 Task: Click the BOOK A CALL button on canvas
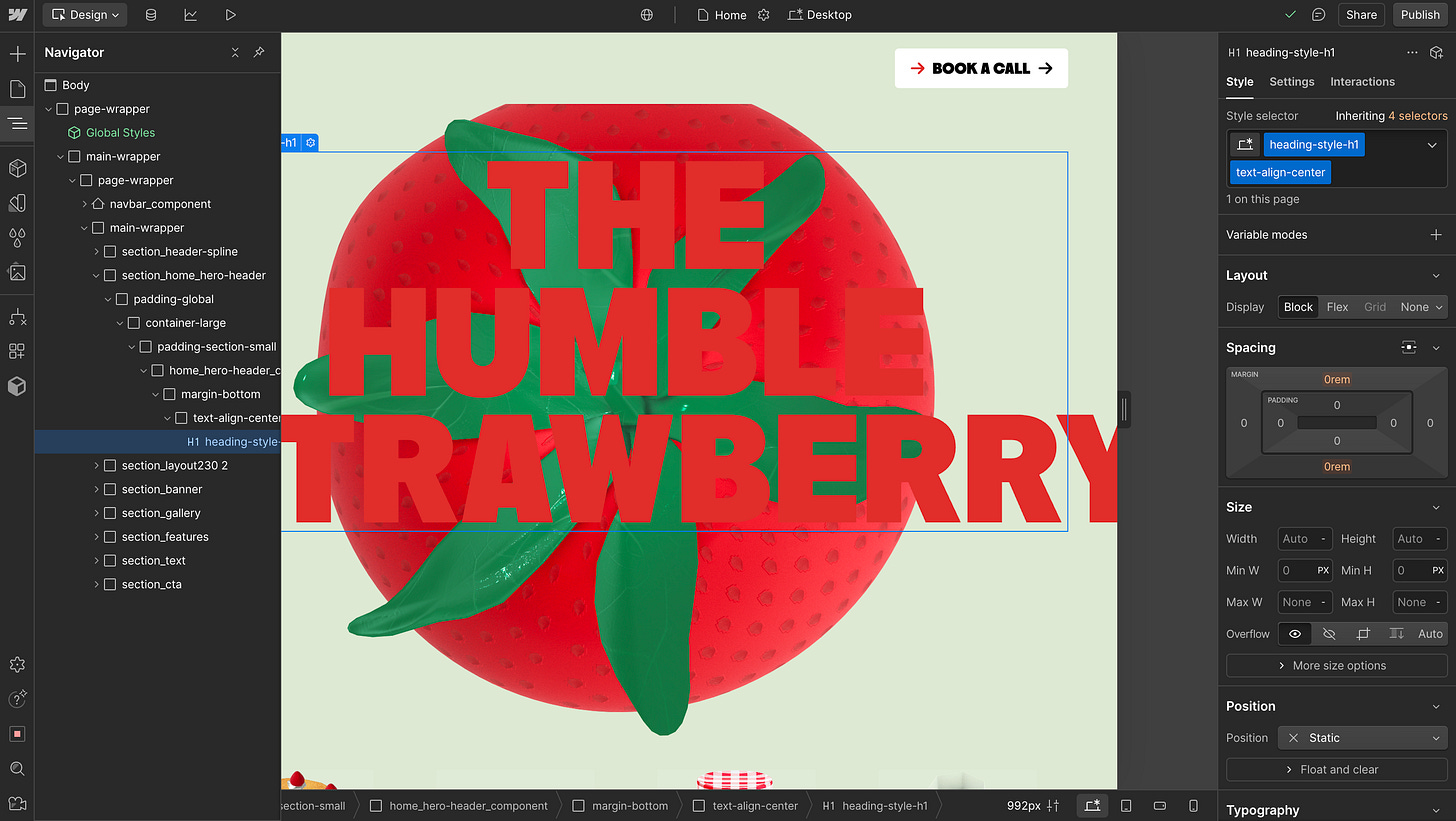pos(981,68)
